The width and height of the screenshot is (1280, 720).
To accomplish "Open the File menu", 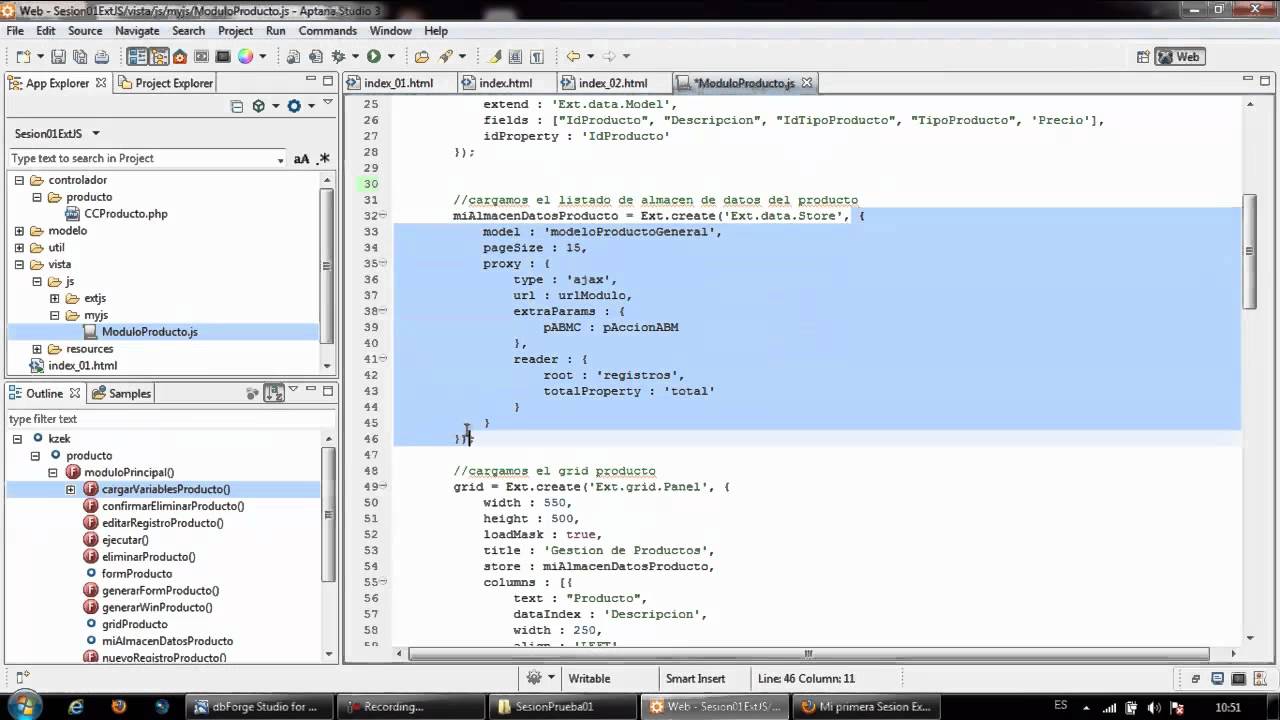I will pos(15,31).
